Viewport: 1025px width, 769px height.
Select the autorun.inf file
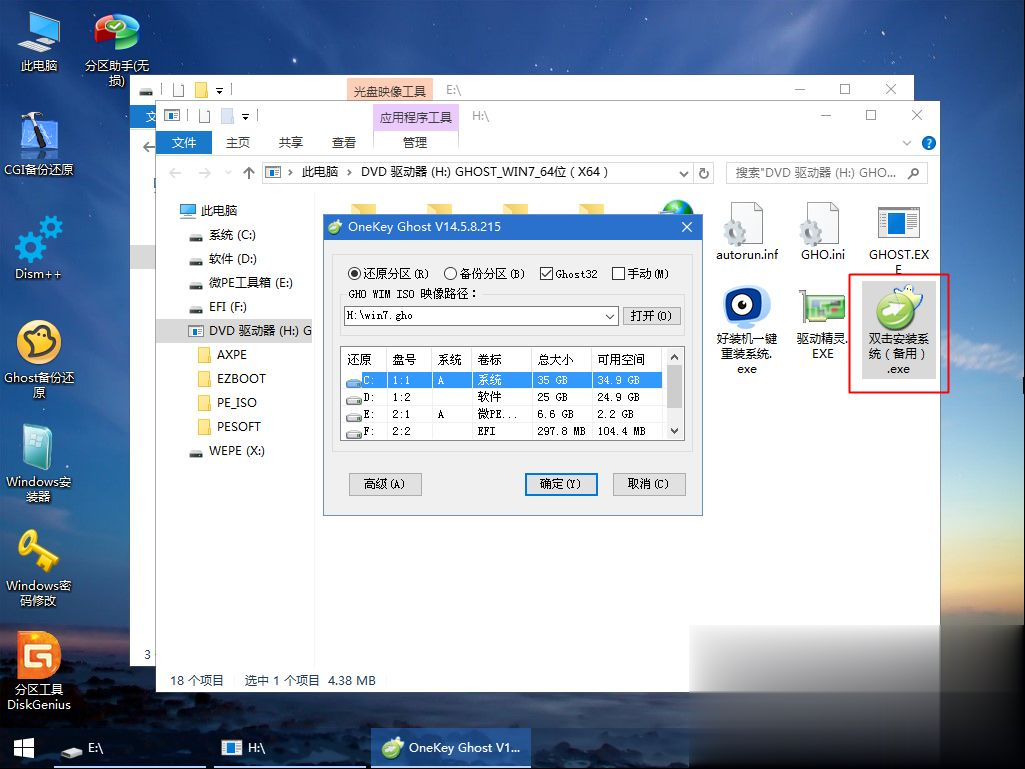tap(747, 231)
